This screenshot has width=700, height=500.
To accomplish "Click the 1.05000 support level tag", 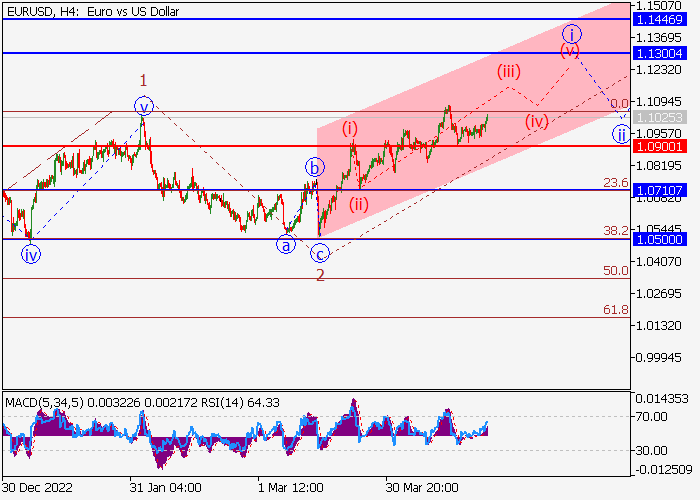I will click(x=664, y=240).
